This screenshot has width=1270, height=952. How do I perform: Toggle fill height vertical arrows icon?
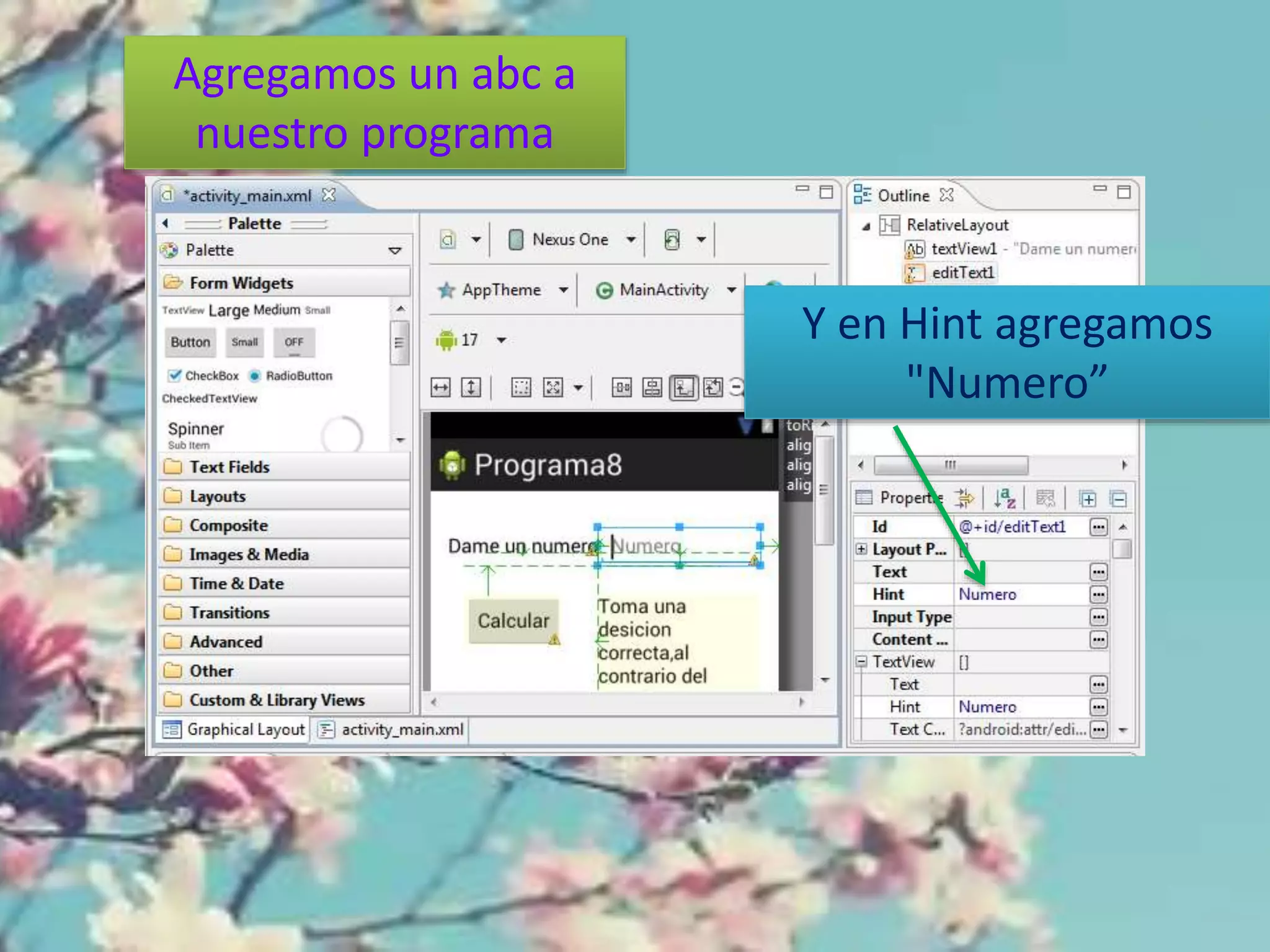point(471,388)
